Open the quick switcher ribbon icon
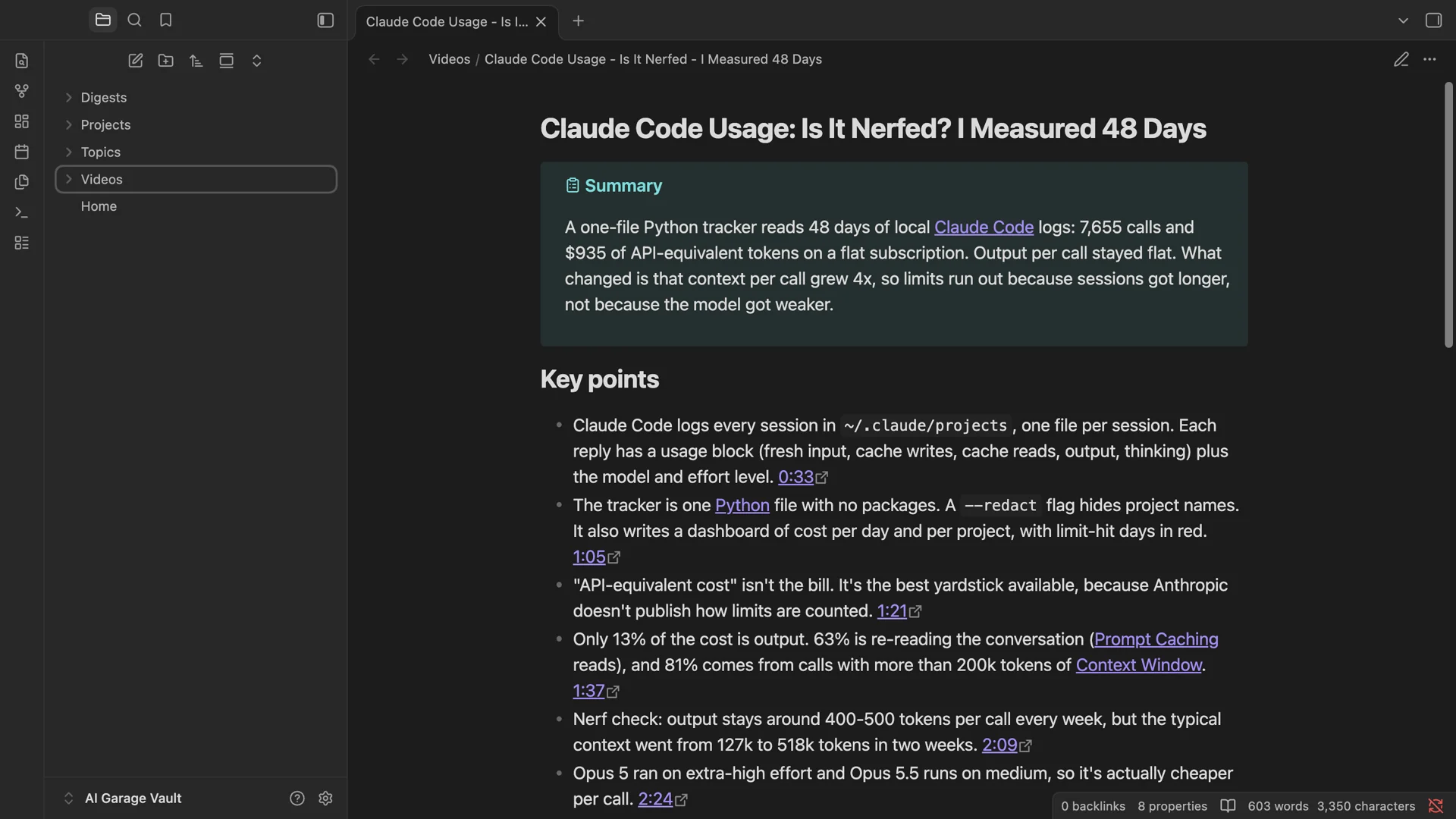This screenshot has height=819, width=1456. (22, 61)
